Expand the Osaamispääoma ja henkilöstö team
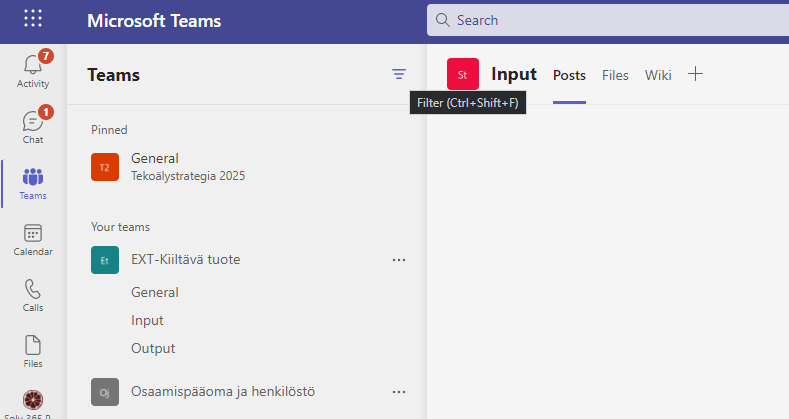This screenshot has width=789, height=419. pyautogui.click(x=230, y=392)
